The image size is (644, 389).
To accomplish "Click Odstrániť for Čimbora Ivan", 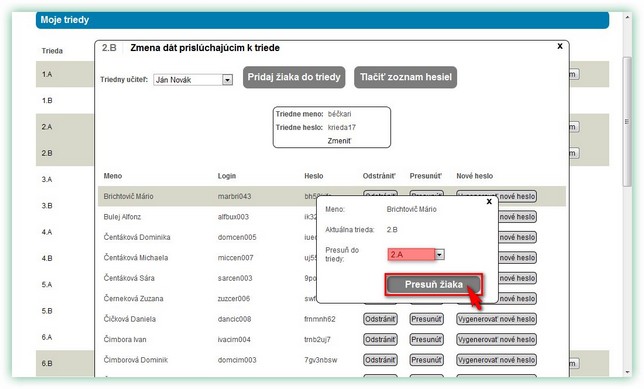I will tap(380, 340).
